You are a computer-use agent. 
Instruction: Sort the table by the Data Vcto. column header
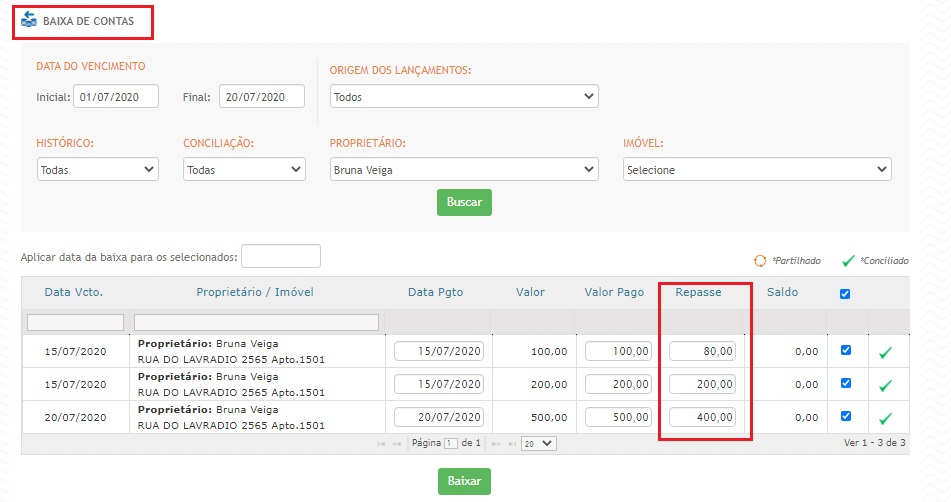tap(74, 292)
